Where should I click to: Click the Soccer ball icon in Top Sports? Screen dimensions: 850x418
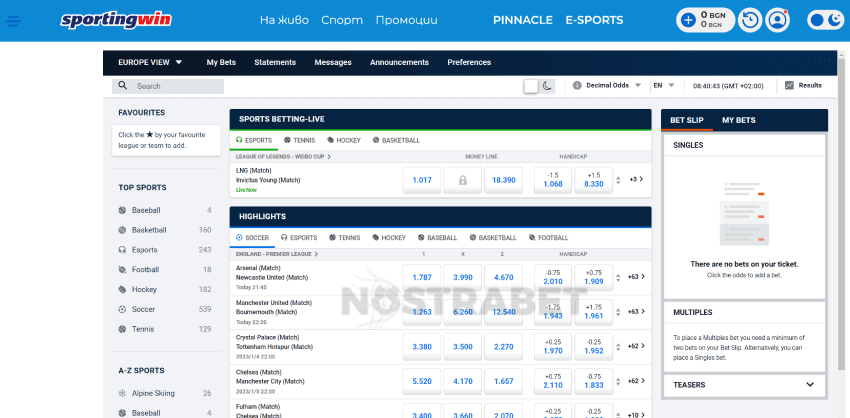pos(122,310)
